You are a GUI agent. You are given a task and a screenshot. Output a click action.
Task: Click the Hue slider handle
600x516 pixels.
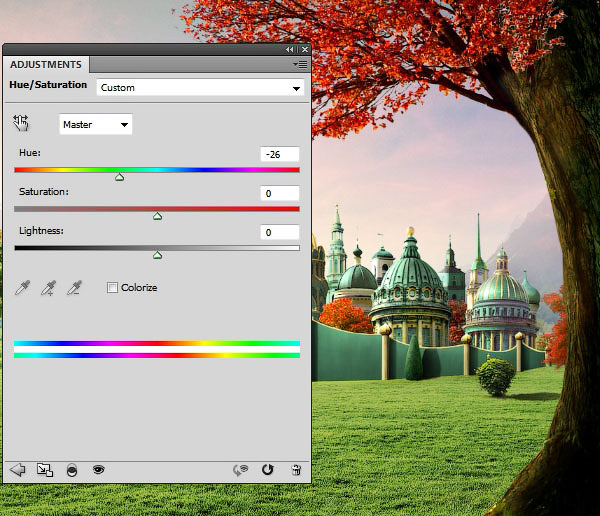[x=120, y=177]
